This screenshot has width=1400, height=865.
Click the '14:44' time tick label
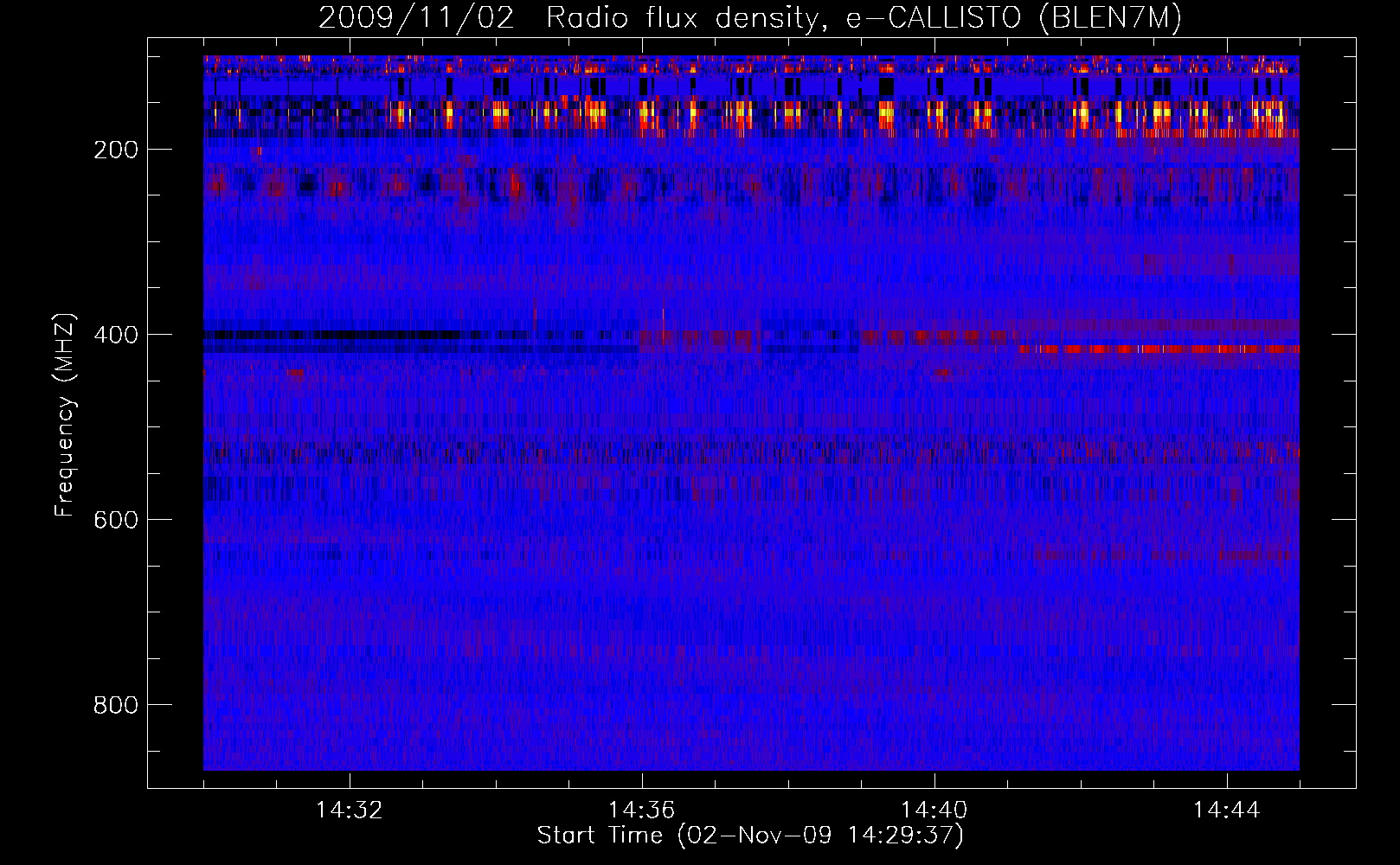pyautogui.click(x=1227, y=811)
